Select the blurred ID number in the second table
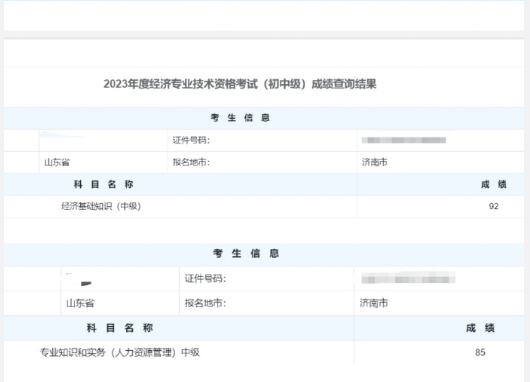Viewport: 530px width, 382px height. tap(408, 279)
